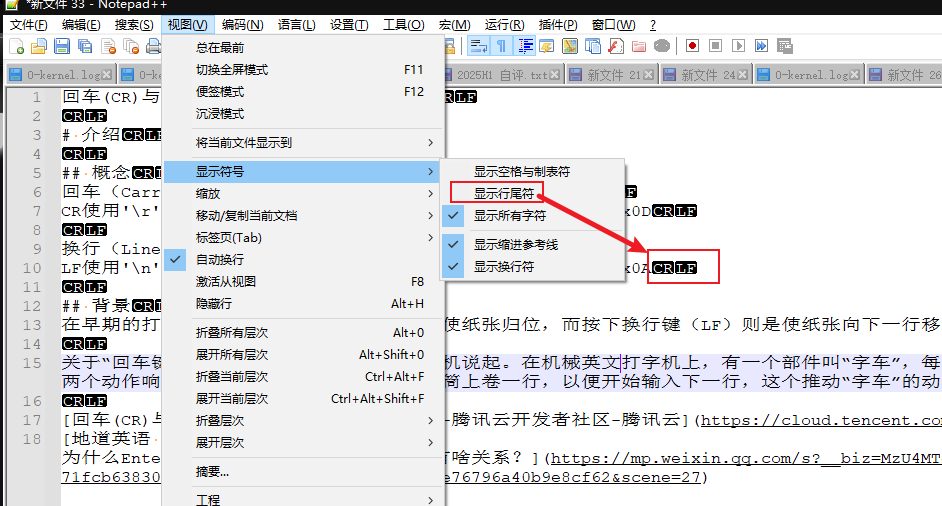Open the Document Map toolbar icon
The image size is (942, 506).
click(x=570, y=46)
